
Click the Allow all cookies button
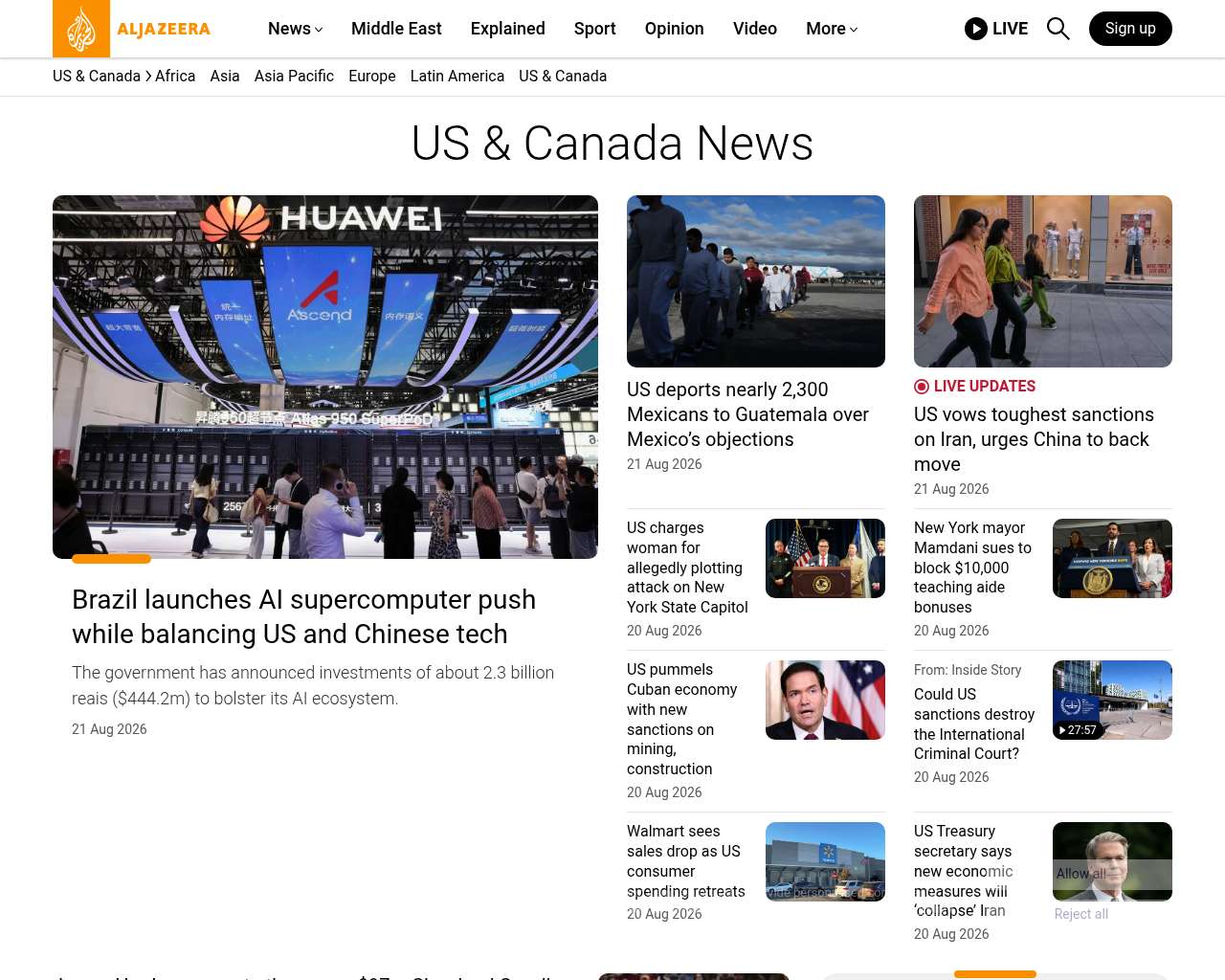(1080, 874)
